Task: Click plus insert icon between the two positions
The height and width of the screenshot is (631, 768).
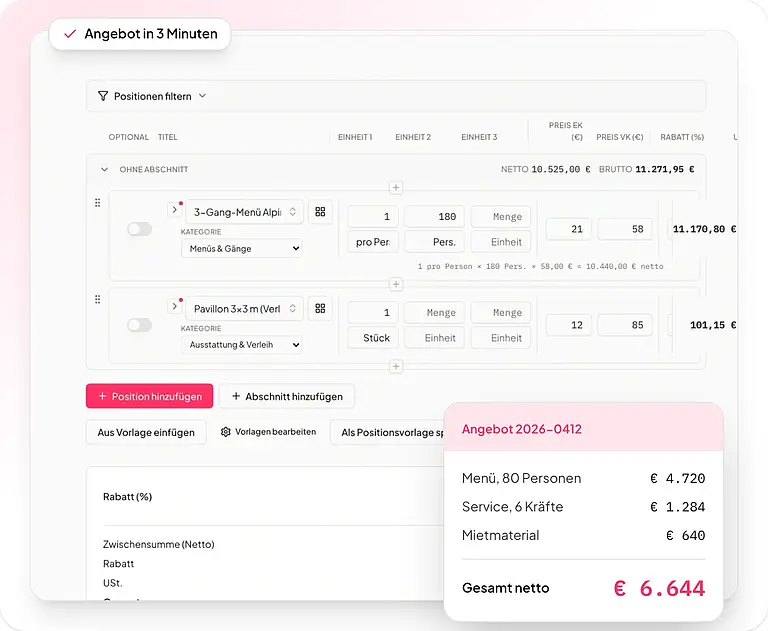Action: (x=396, y=284)
